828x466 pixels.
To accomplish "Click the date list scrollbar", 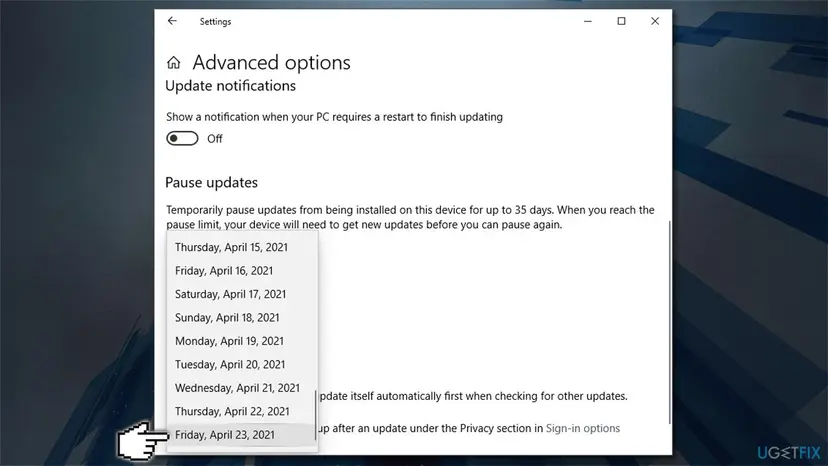I will (315, 415).
